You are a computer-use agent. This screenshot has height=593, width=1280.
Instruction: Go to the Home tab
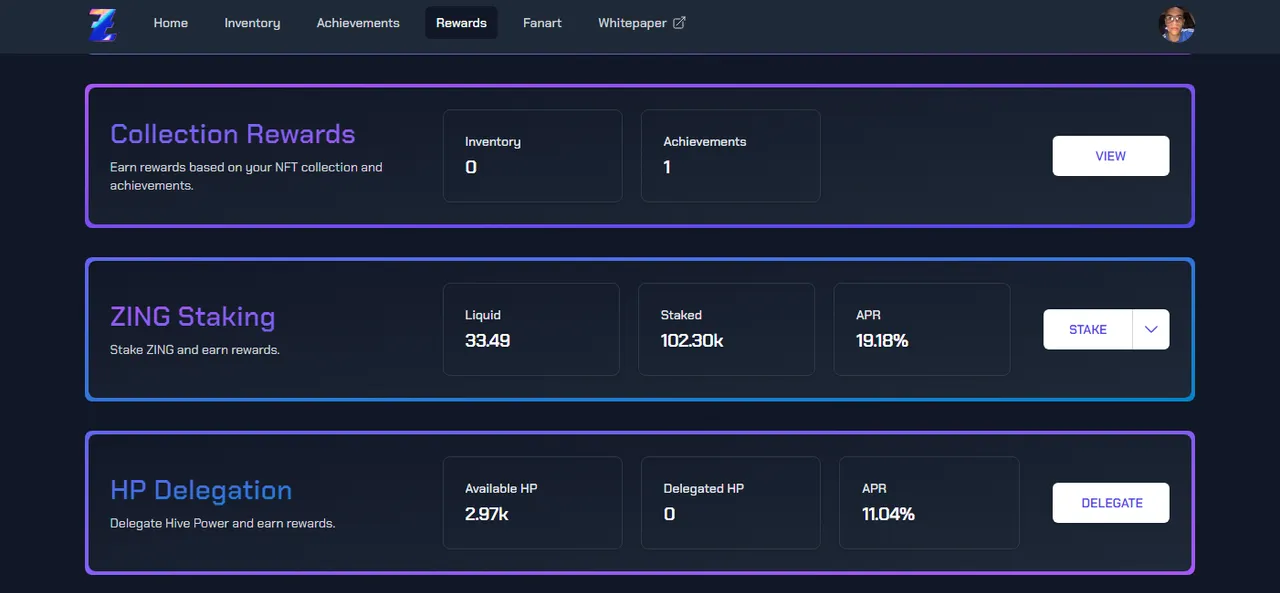point(171,23)
